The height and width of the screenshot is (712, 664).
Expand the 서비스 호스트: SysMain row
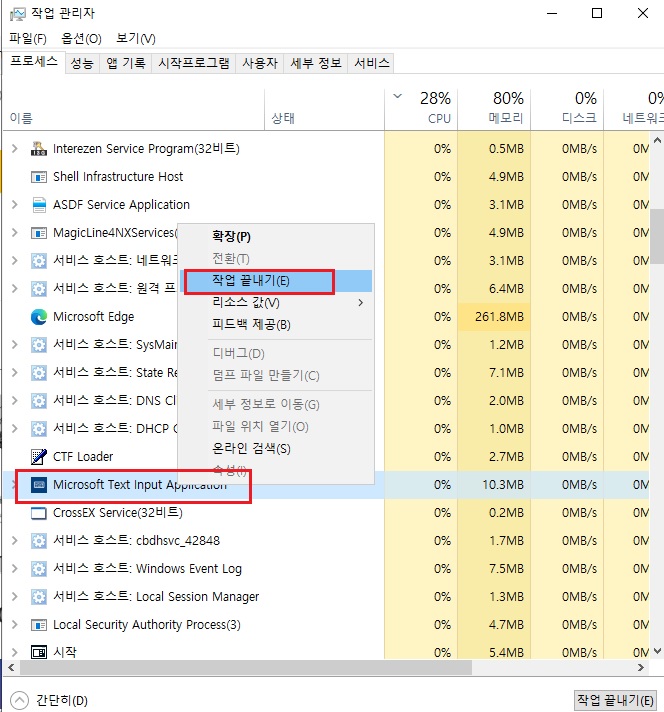pyautogui.click(x=15, y=345)
